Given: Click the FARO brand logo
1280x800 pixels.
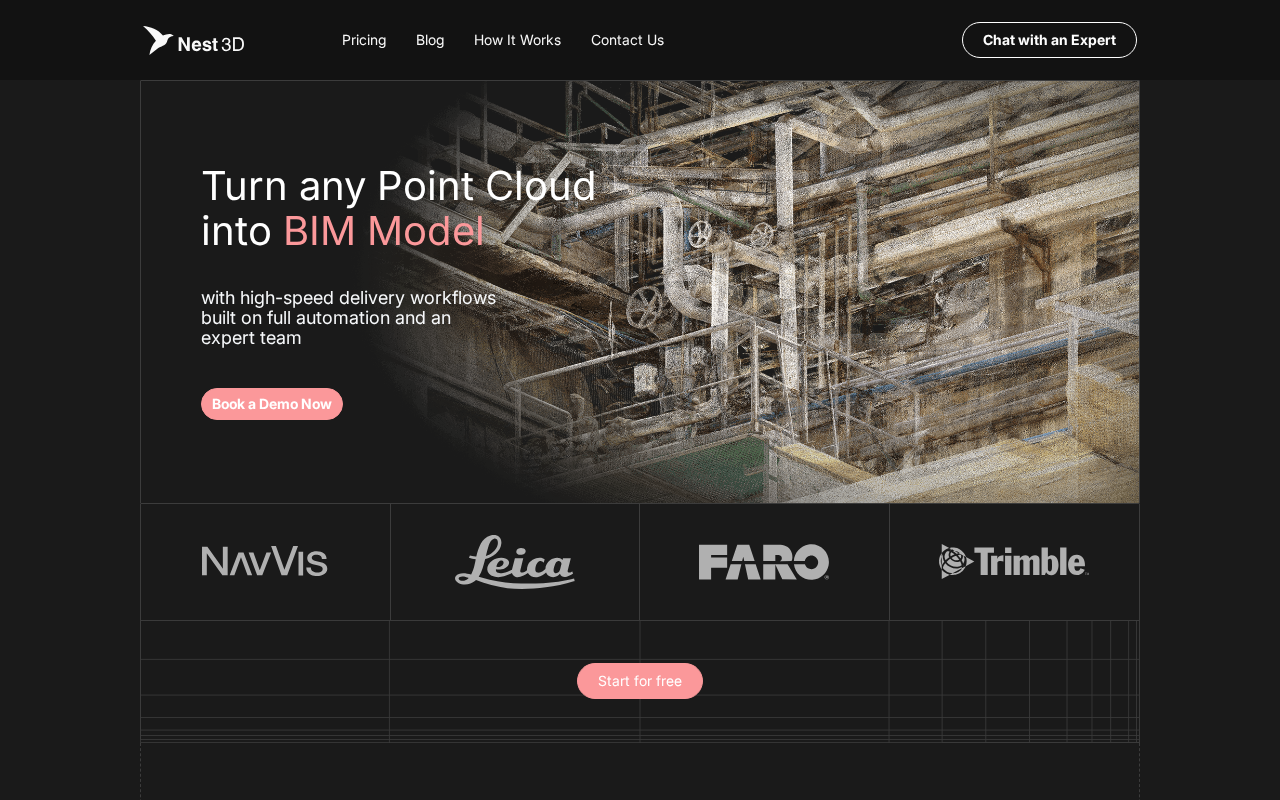Looking at the screenshot, I should [764, 562].
